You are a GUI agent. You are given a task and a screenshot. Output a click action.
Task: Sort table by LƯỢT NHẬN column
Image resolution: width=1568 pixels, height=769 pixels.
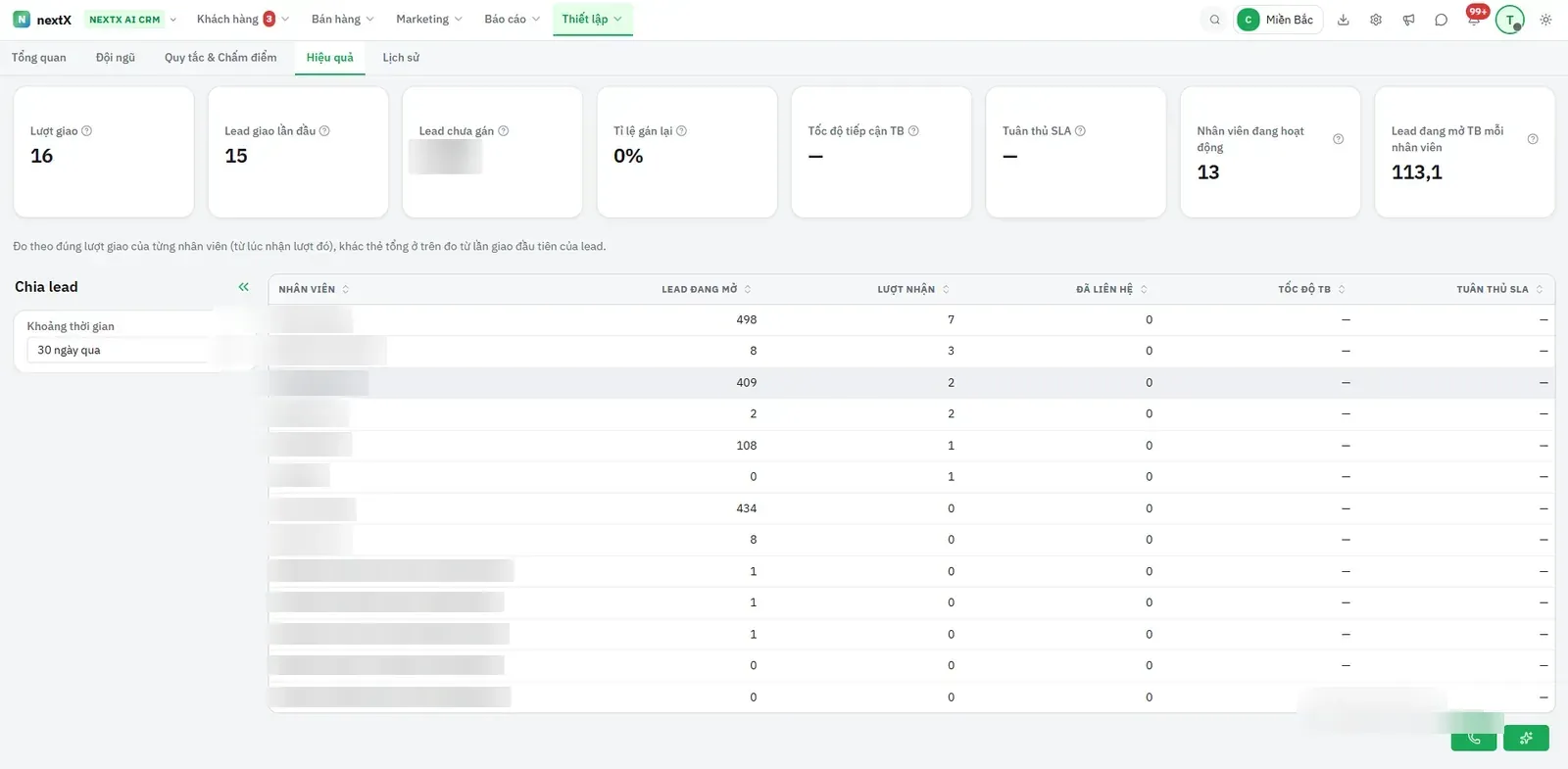click(x=913, y=289)
